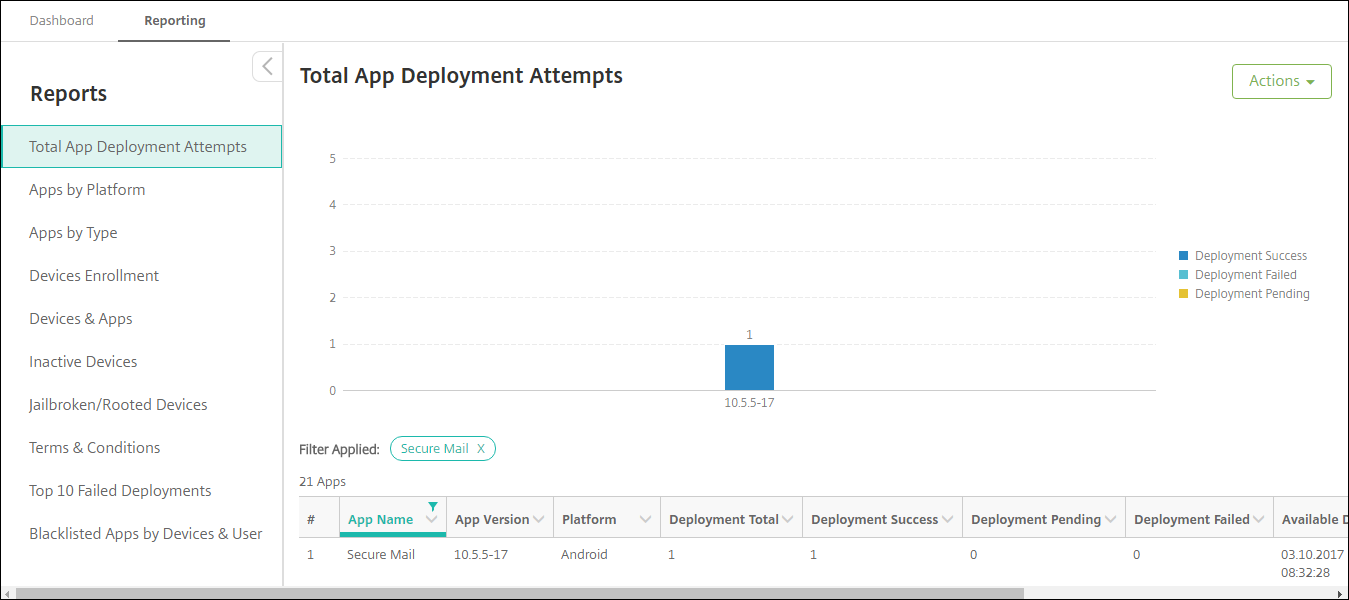Viewport: 1349px width, 600px height.
Task: Select the Reporting tab
Action: point(174,21)
